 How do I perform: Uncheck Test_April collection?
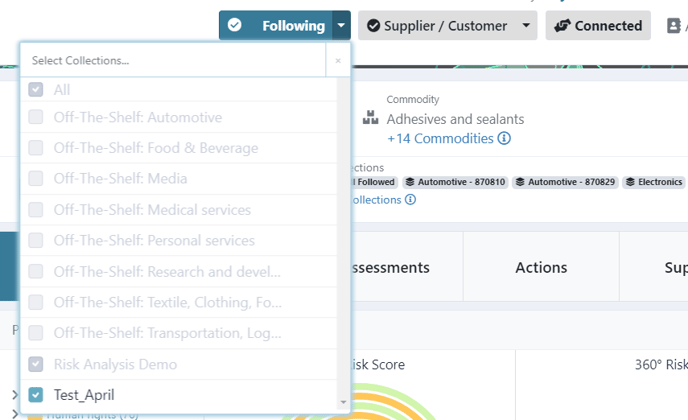click(x=36, y=395)
